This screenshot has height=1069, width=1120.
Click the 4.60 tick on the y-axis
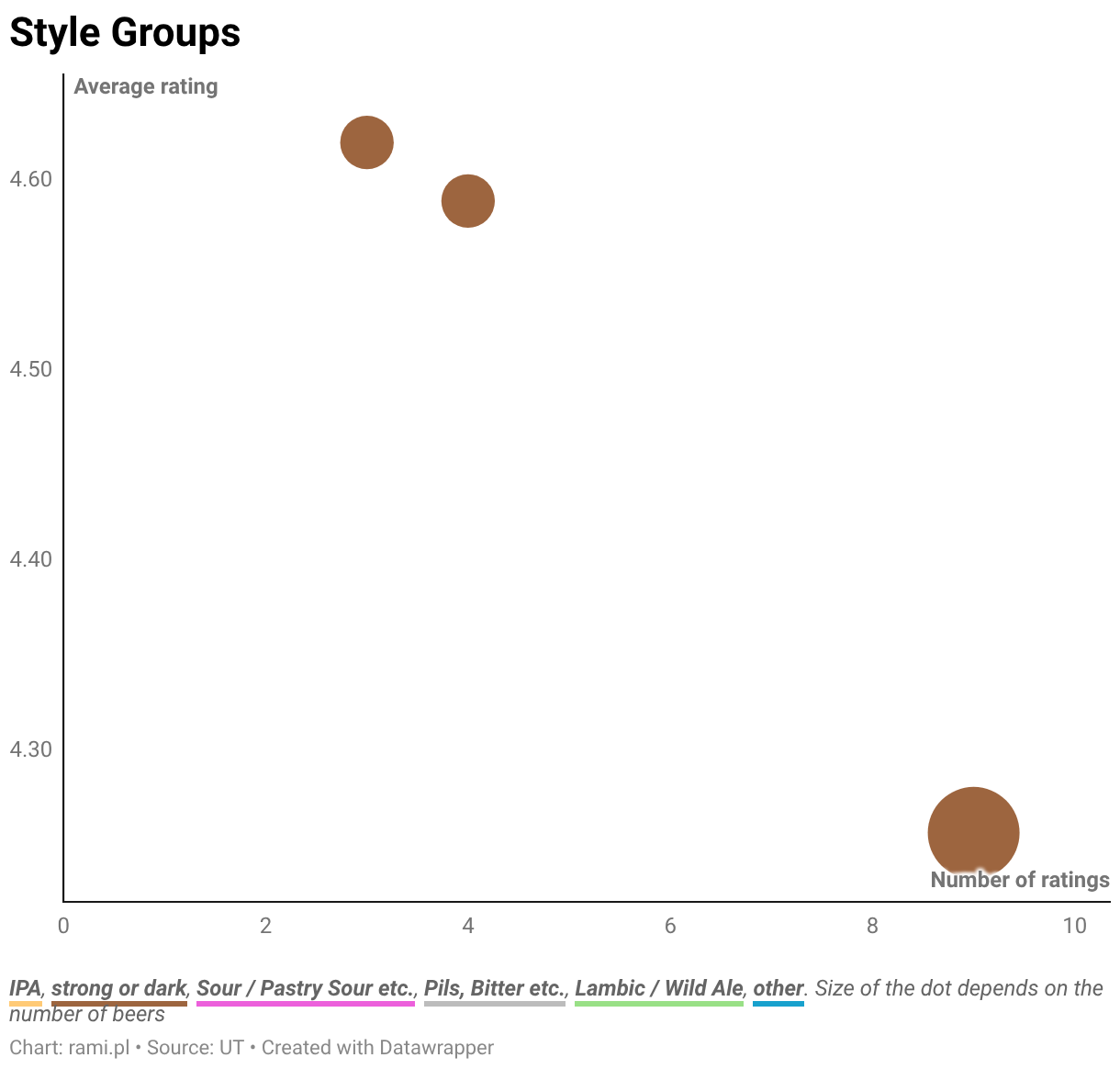pos(30,179)
